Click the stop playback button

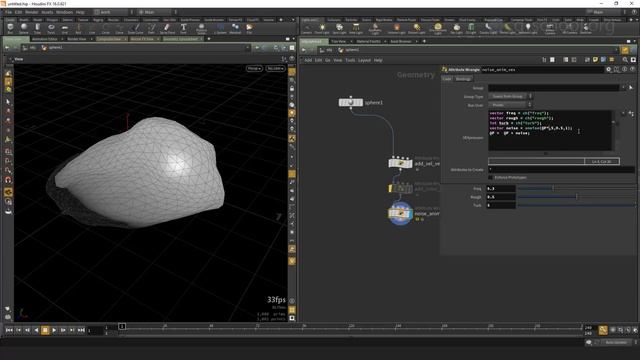(45, 330)
